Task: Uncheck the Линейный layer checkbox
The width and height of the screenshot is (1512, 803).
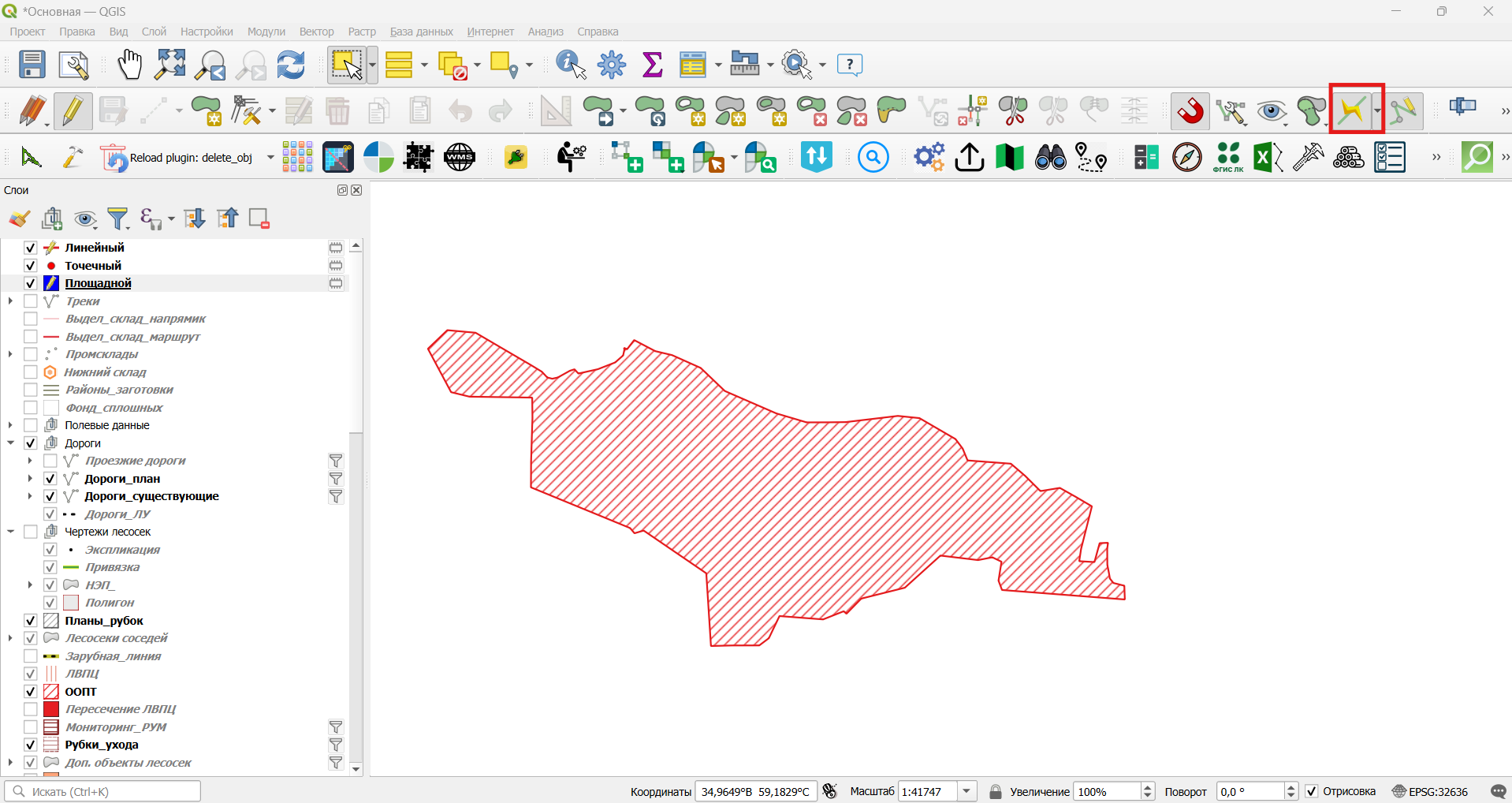Action: point(31,248)
